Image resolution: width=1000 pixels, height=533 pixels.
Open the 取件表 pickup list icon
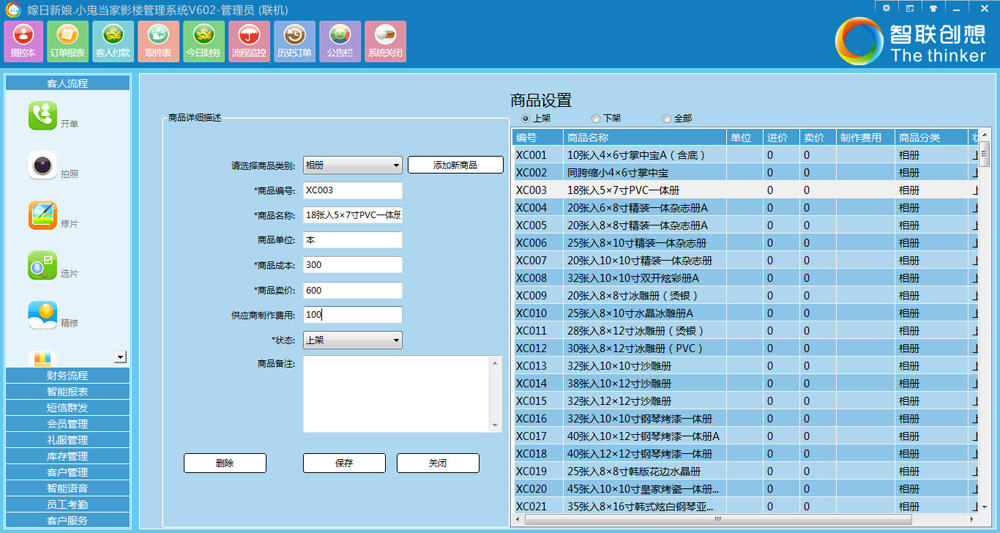(x=158, y=41)
